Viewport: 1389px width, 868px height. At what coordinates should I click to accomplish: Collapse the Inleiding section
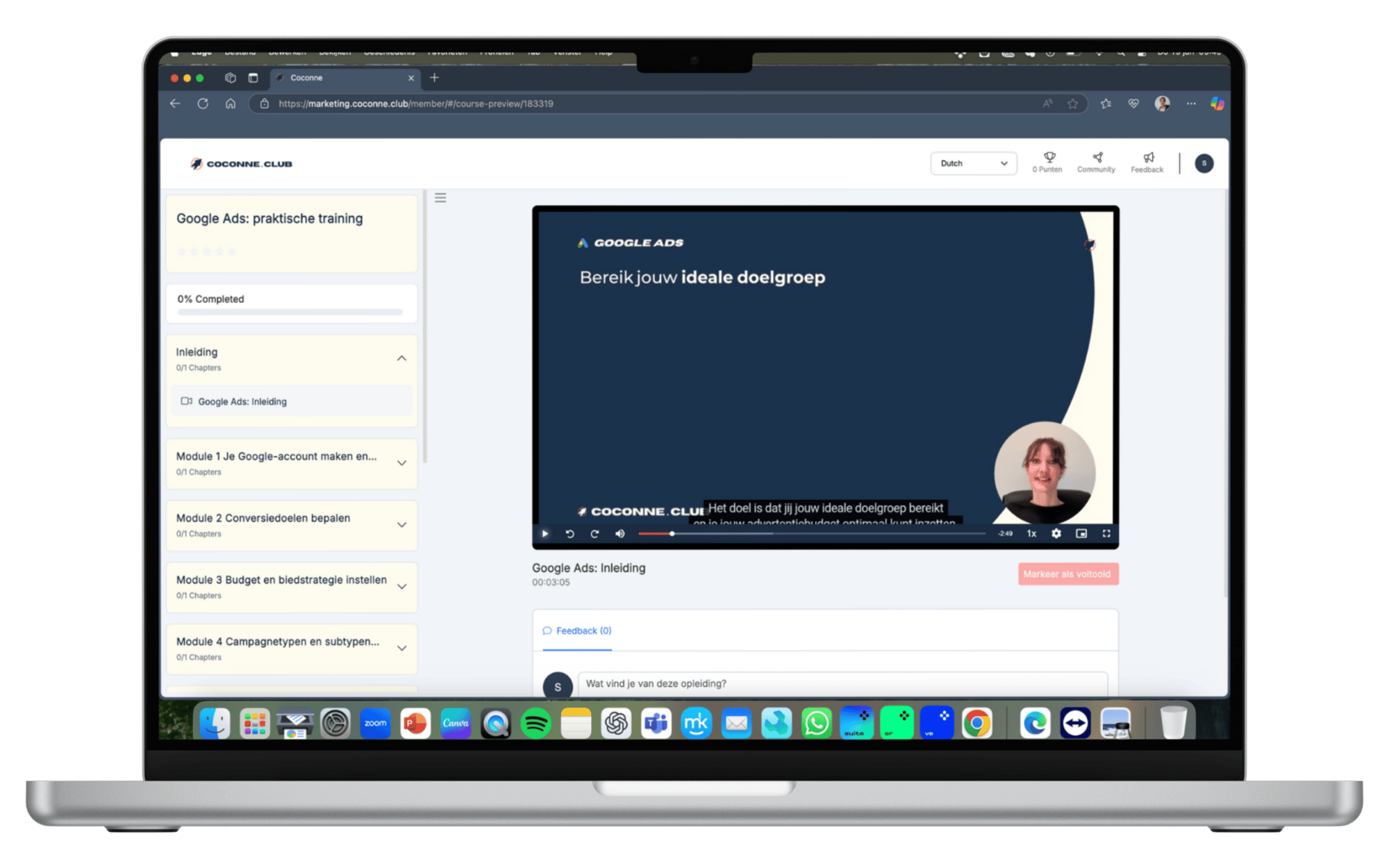click(x=401, y=358)
